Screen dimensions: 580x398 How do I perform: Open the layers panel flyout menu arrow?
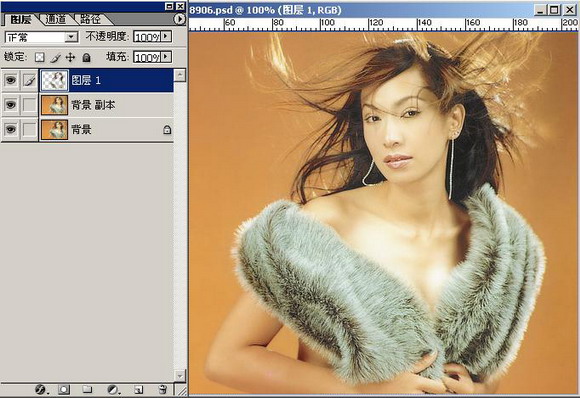(180, 19)
